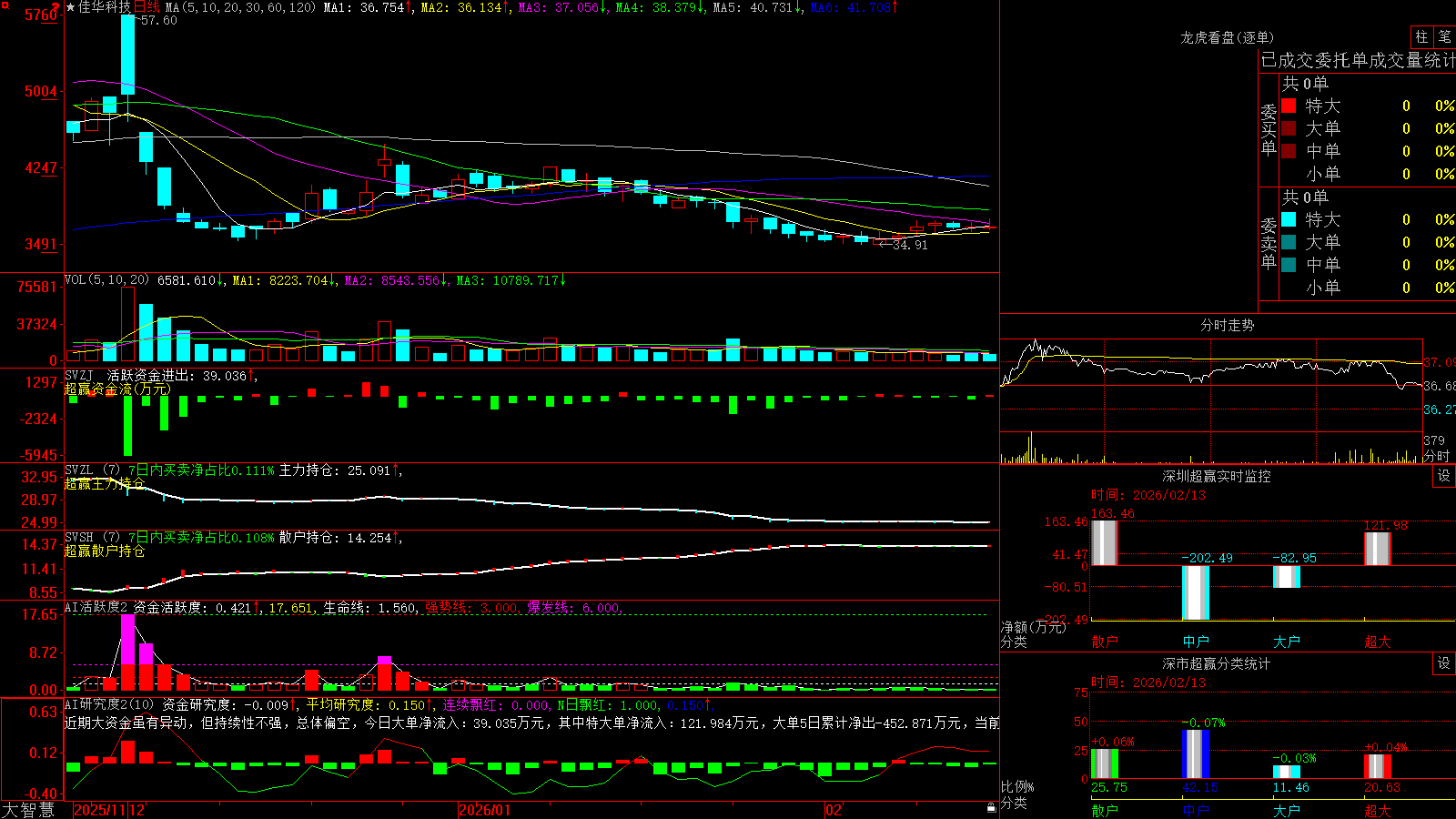
Task: Click the 佳华科技 stock name
Action: [105, 7]
